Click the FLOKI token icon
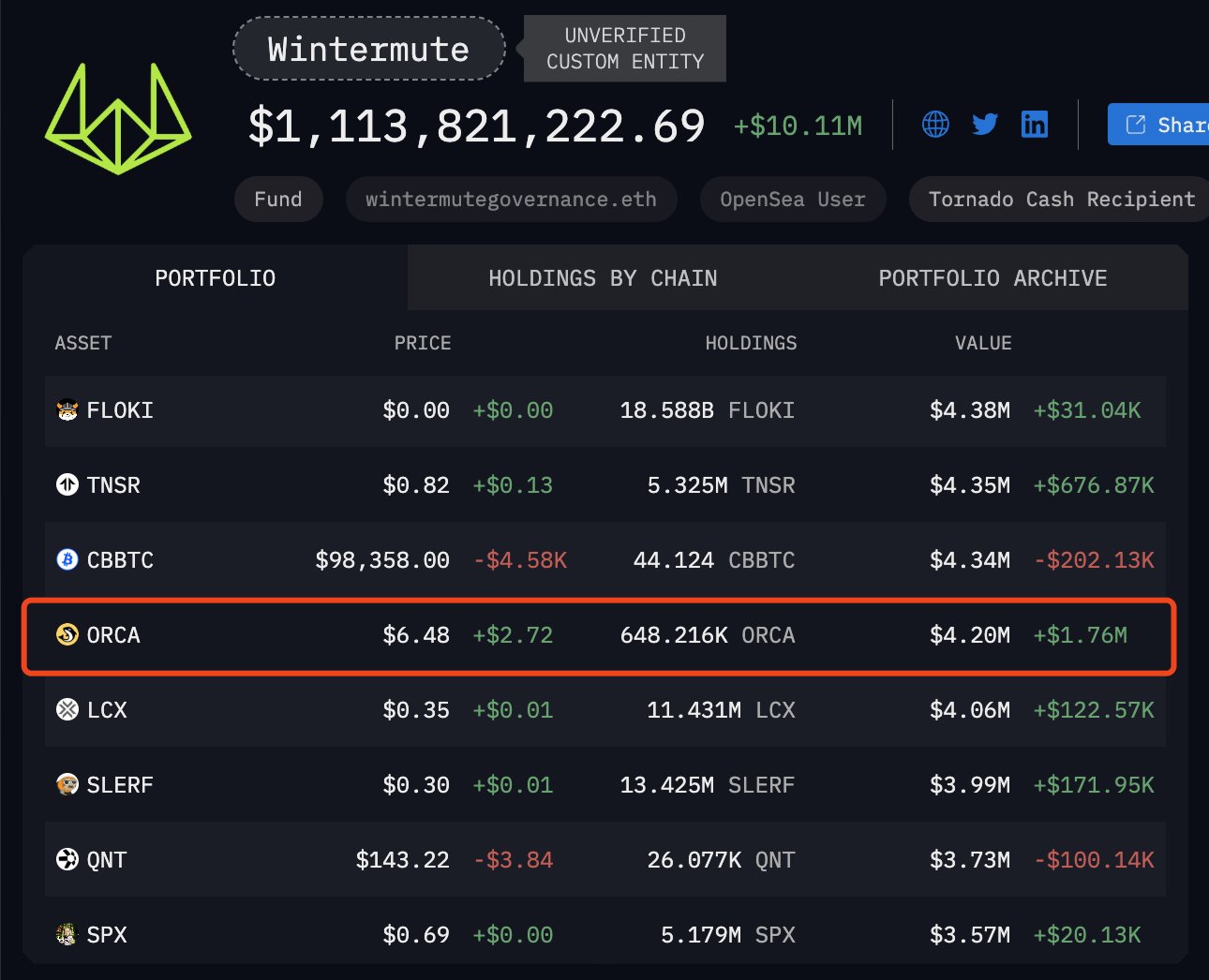 click(67, 410)
